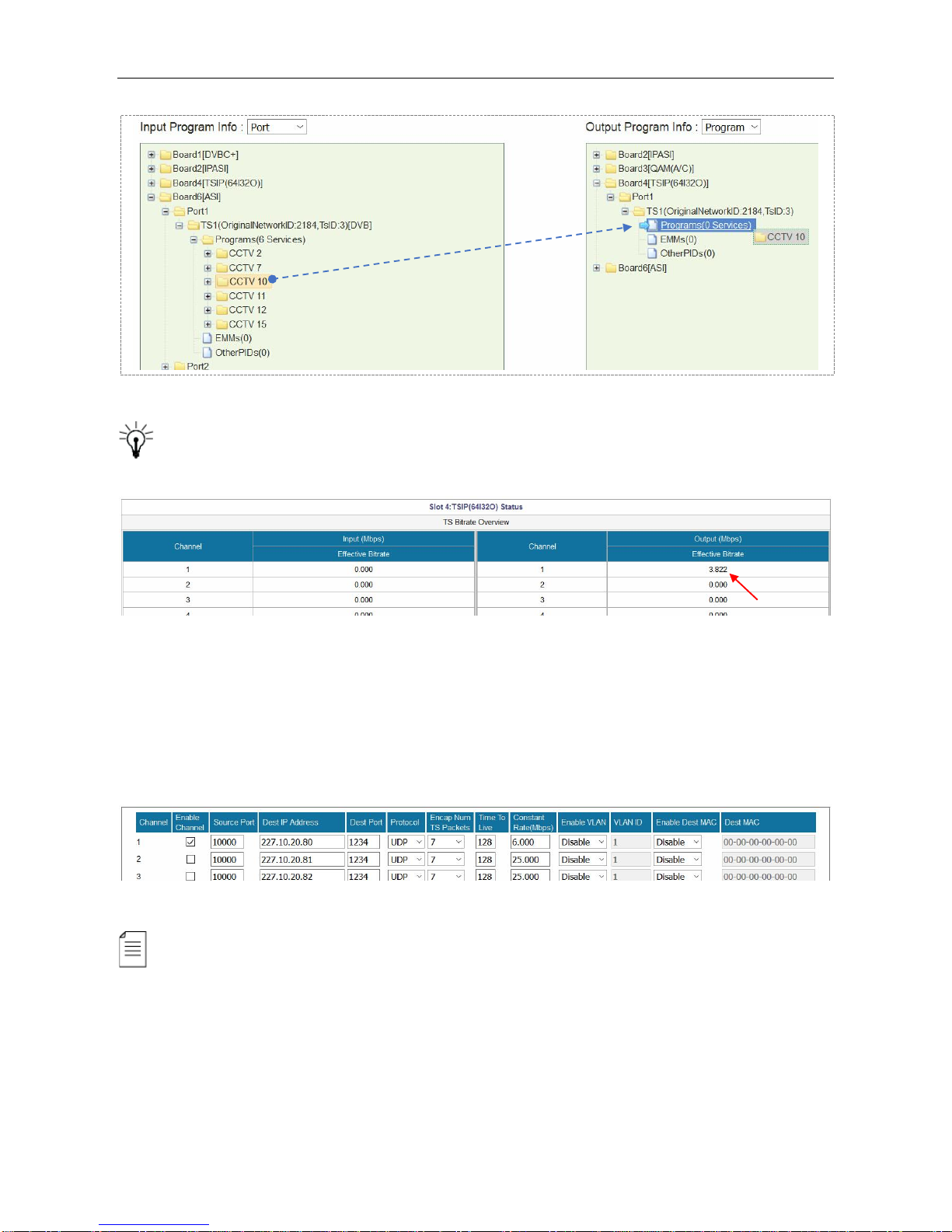
Task: Click the CCTV 11 folder icon
Action: (x=221, y=296)
